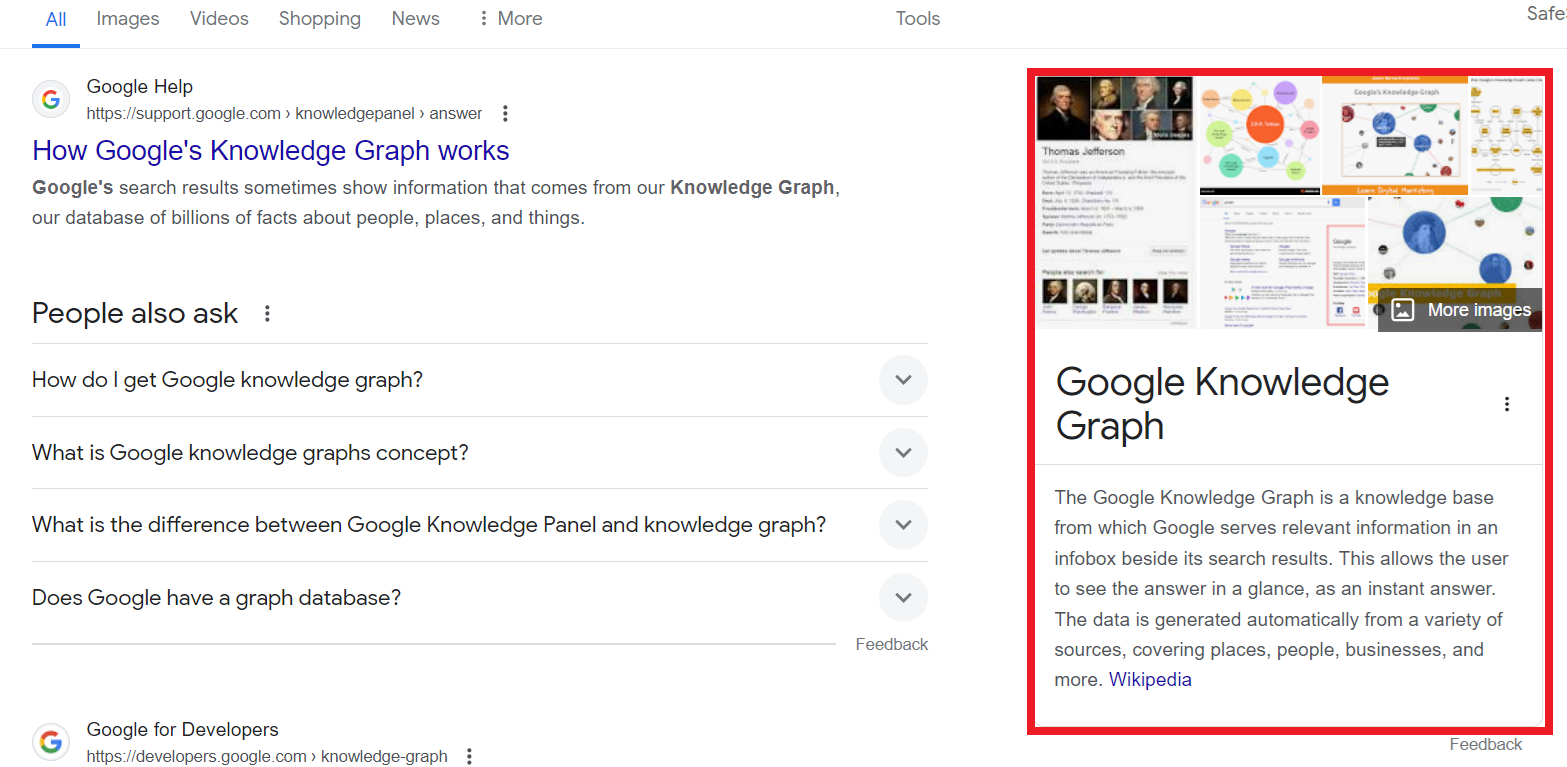1567x767 pixels.
Task: Open the All results tab
Action: coord(56,19)
